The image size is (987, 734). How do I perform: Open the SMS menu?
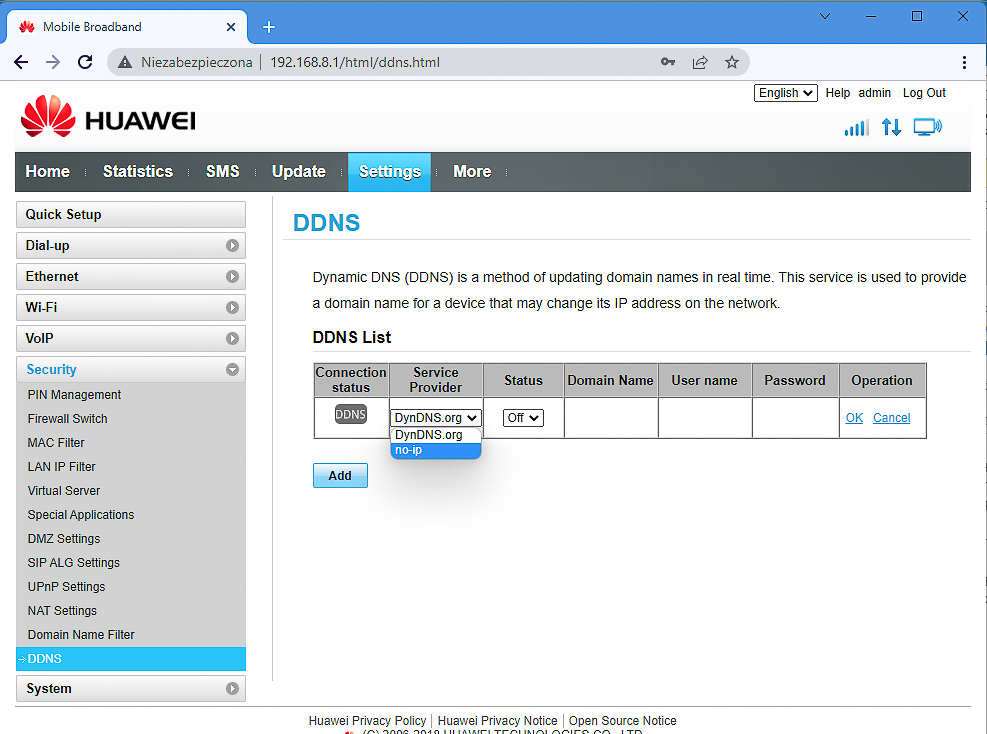click(222, 171)
